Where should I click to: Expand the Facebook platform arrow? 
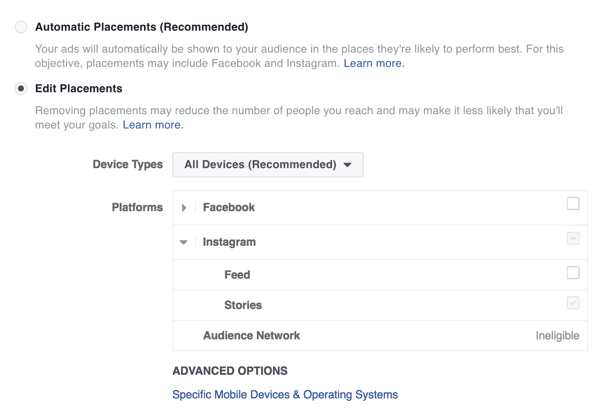coord(184,208)
